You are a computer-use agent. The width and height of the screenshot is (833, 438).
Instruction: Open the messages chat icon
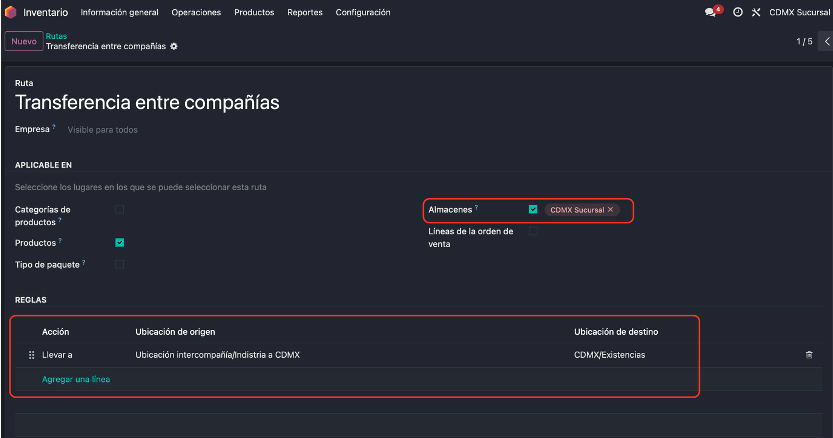[x=711, y=13]
